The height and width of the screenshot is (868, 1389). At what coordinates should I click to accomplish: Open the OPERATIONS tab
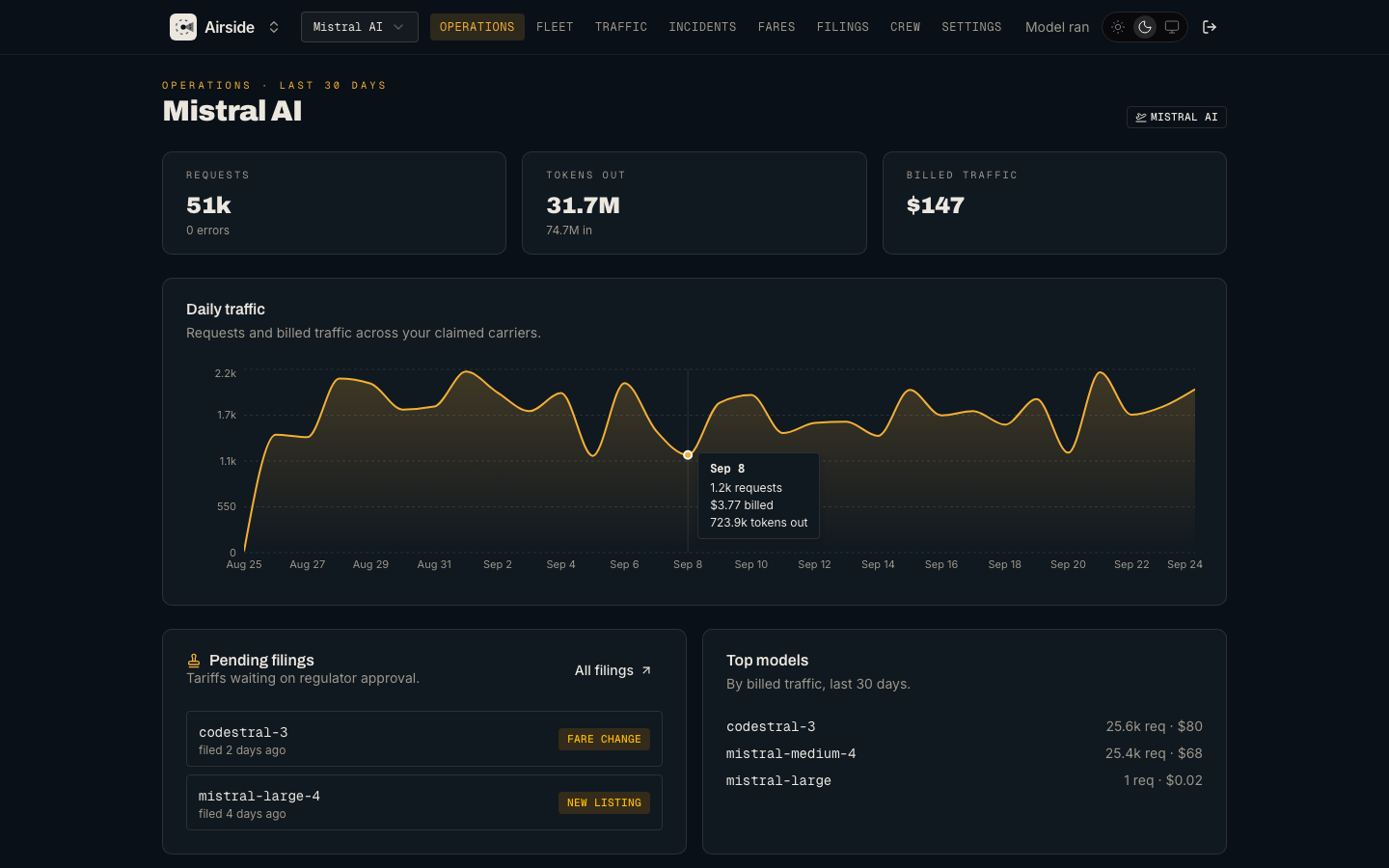tap(477, 27)
